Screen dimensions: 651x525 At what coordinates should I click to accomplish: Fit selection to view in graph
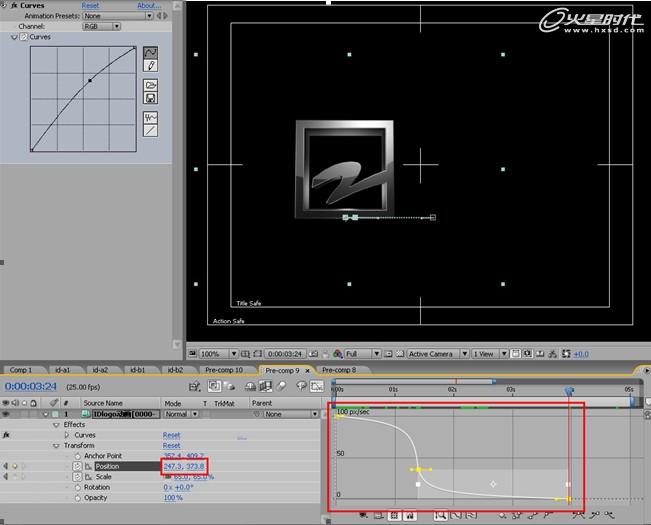click(x=456, y=515)
